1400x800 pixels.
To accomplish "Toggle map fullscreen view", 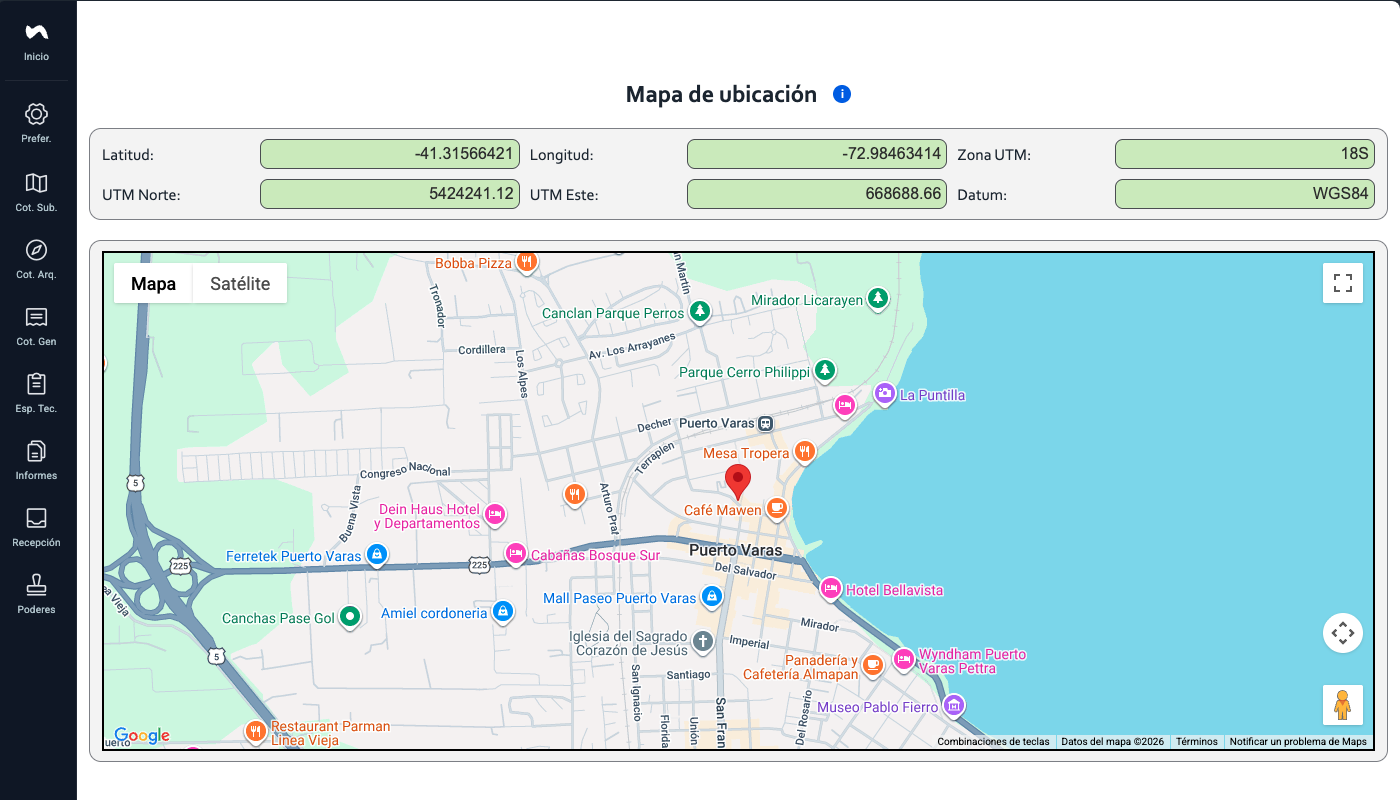I will 1343,283.
